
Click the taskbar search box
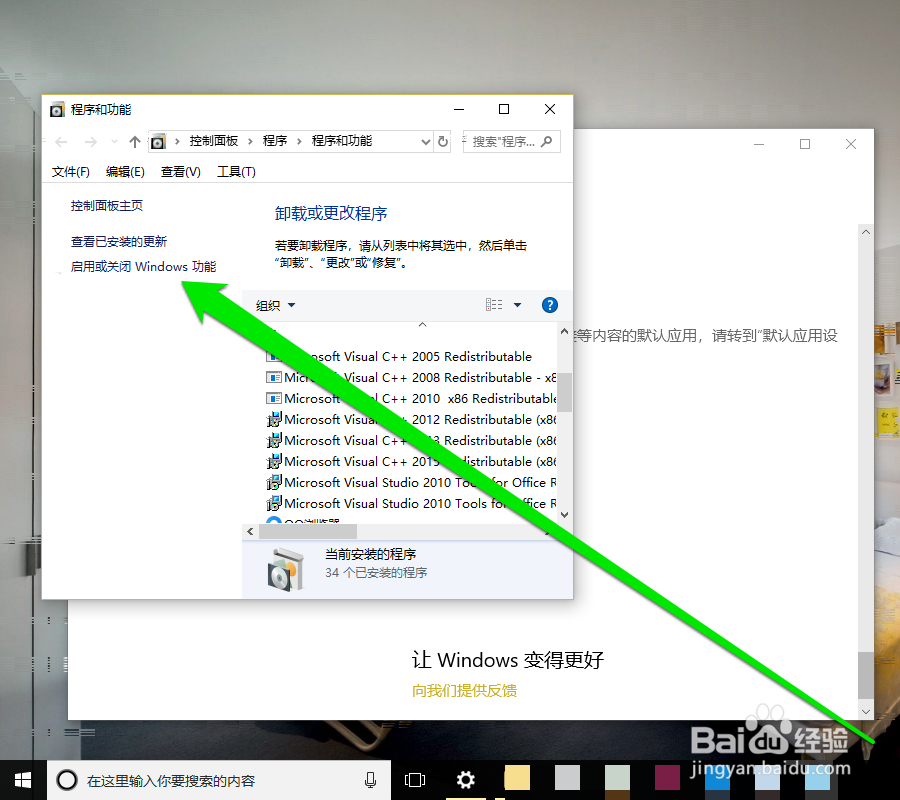click(x=219, y=780)
